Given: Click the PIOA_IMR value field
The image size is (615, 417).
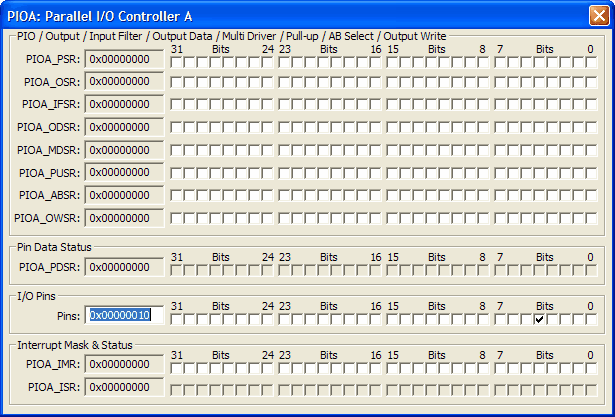Looking at the screenshot, I should (x=124, y=364).
